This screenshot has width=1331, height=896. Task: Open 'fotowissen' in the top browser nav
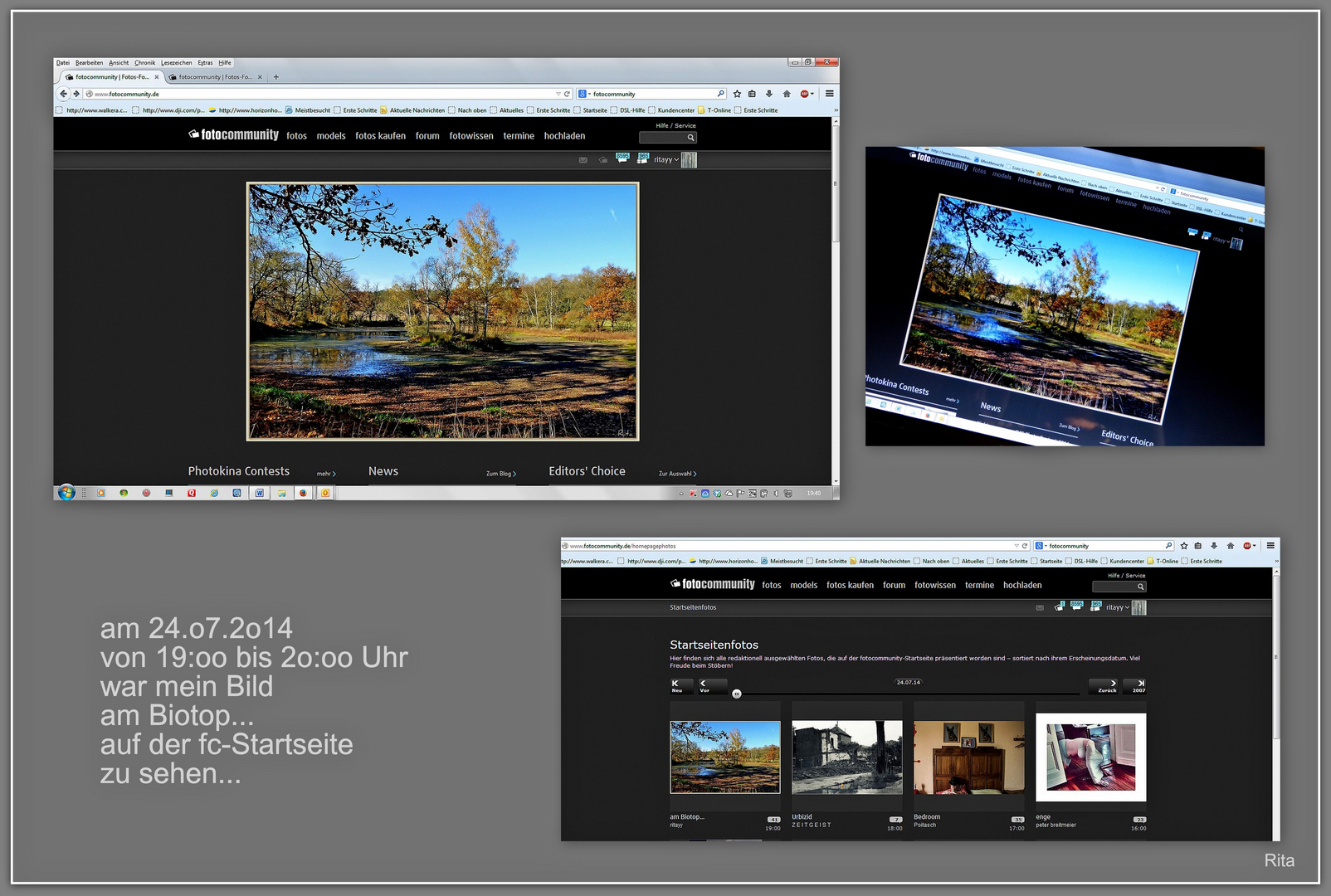click(x=471, y=136)
